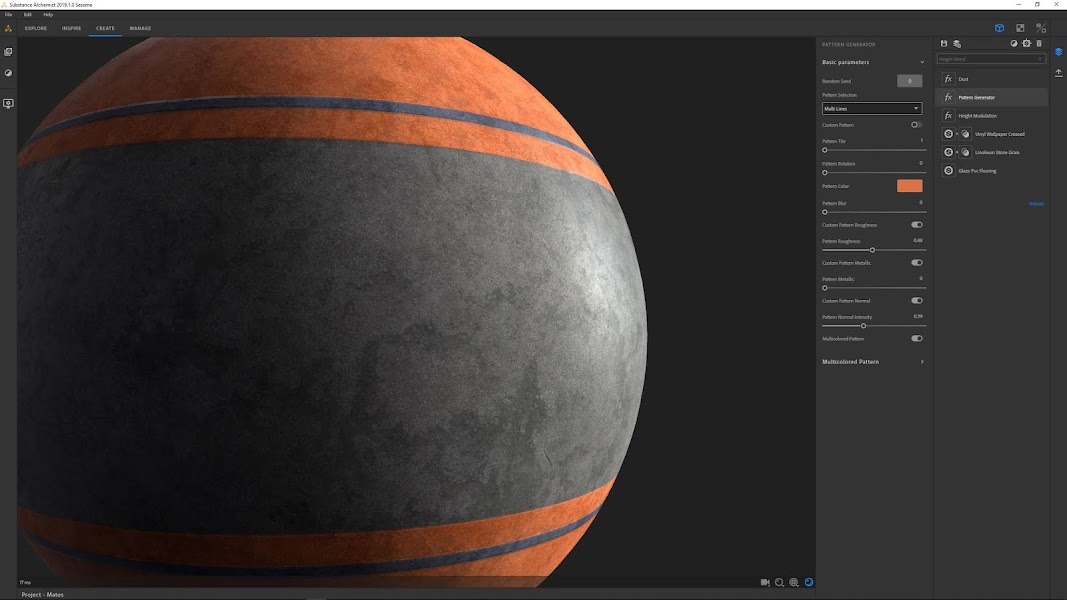Switch to the INSPIRE tab
This screenshot has width=1067, height=600.
click(71, 29)
